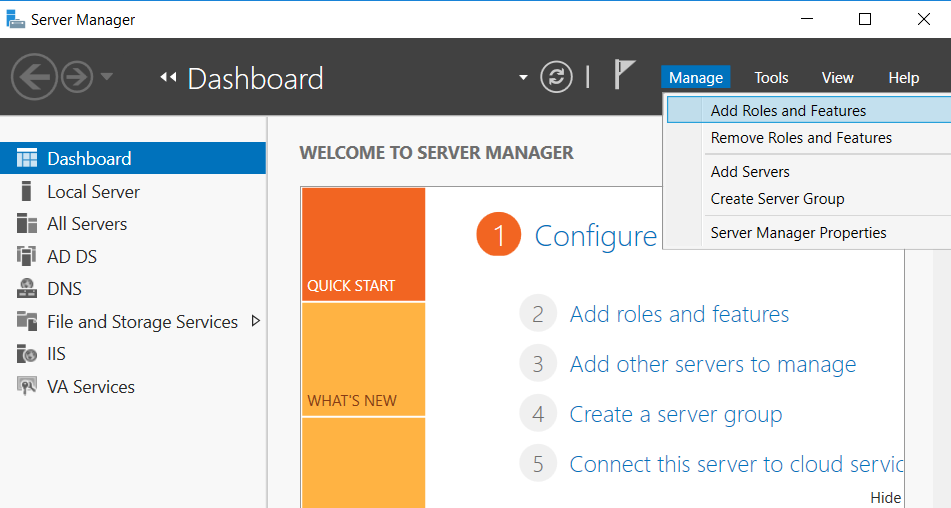This screenshot has height=508, width=951.
Task: Click the step 2 number circle
Action: pos(538,313)
